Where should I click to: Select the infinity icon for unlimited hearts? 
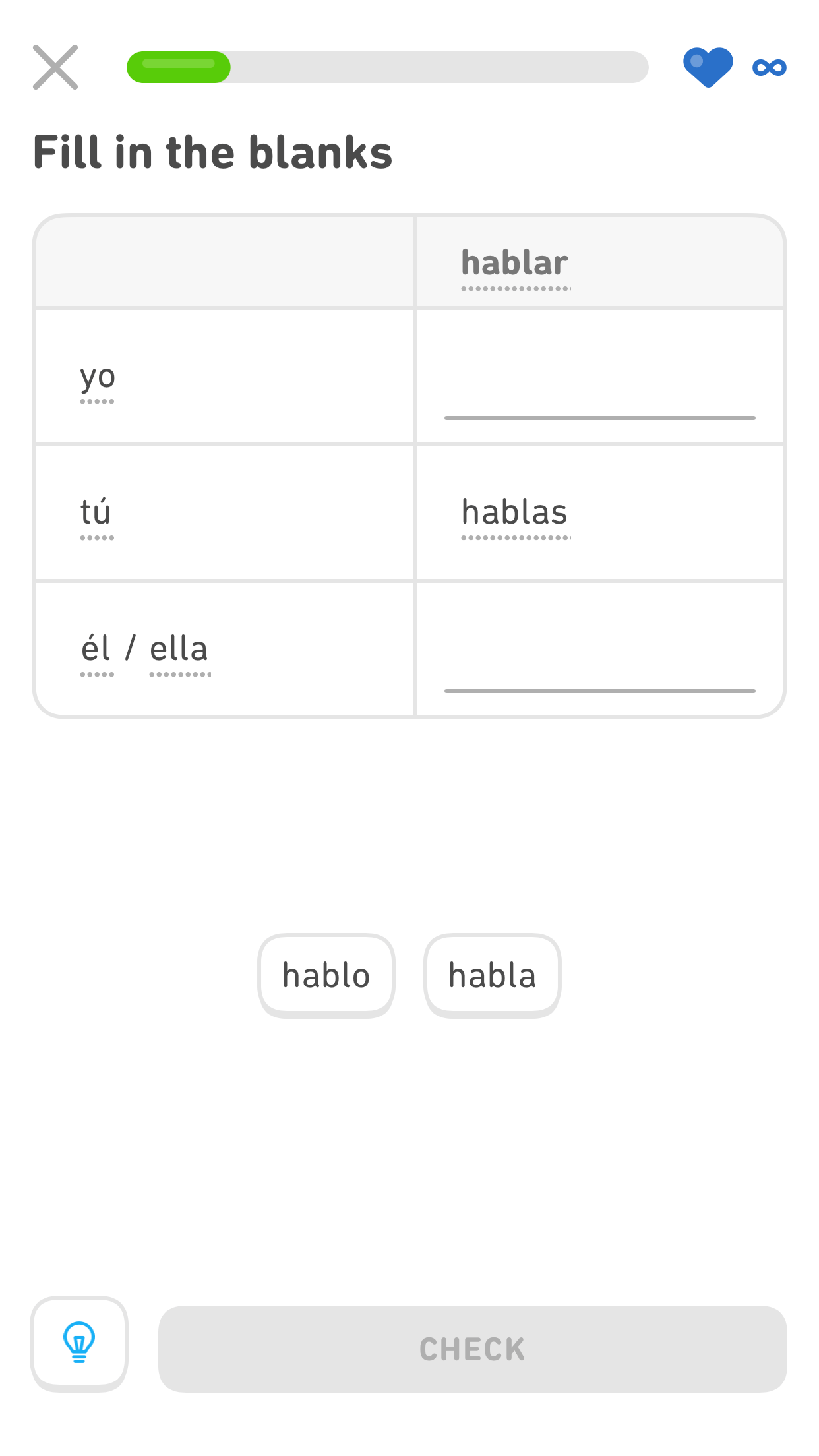pos(769,67)
